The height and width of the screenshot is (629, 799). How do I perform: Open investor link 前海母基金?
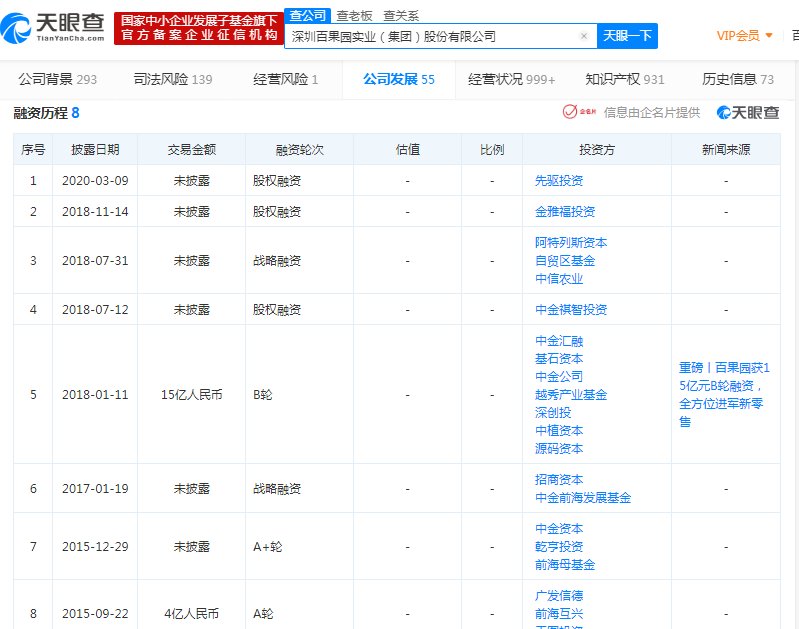point(565,565)
